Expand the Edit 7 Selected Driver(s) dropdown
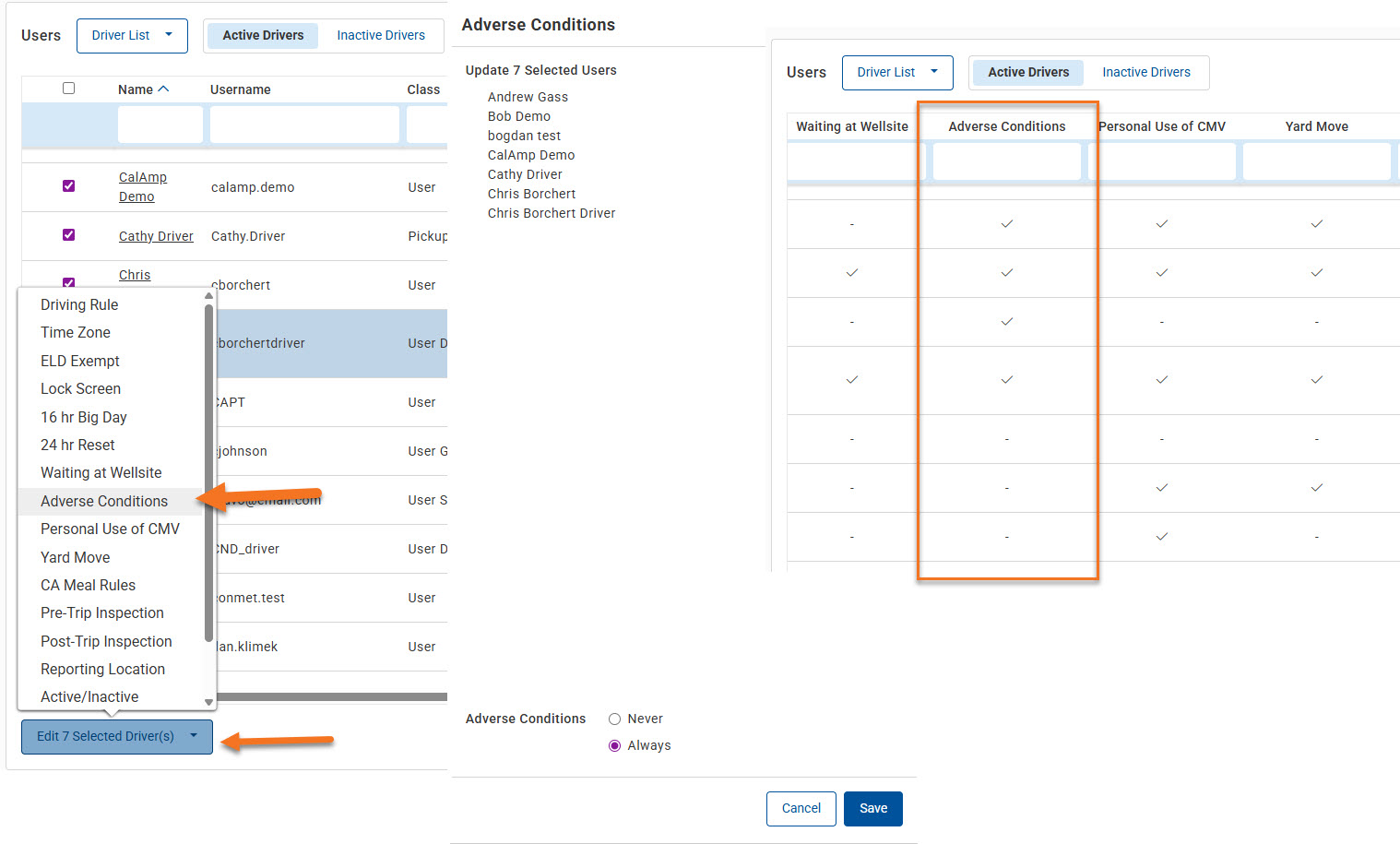The image size is (1400, 844). (117, 736)
